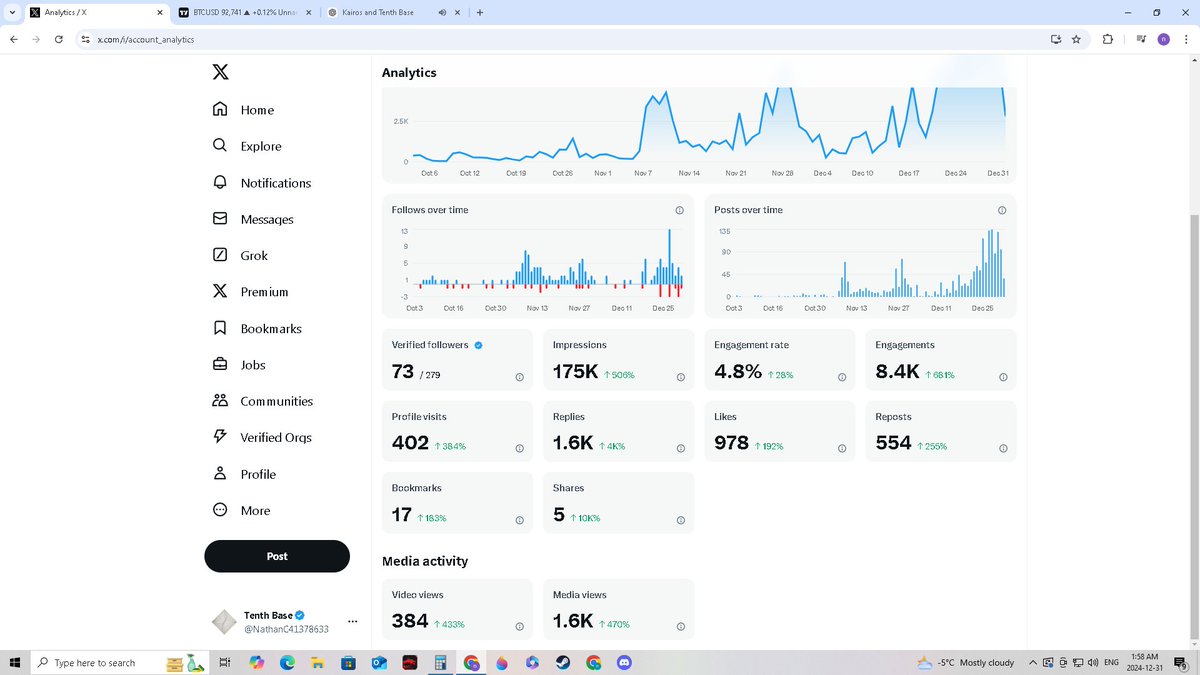Open Chrome profile avatar
The width and height of the screenshot is (1200, 675).
click(x=1163, y=39)
